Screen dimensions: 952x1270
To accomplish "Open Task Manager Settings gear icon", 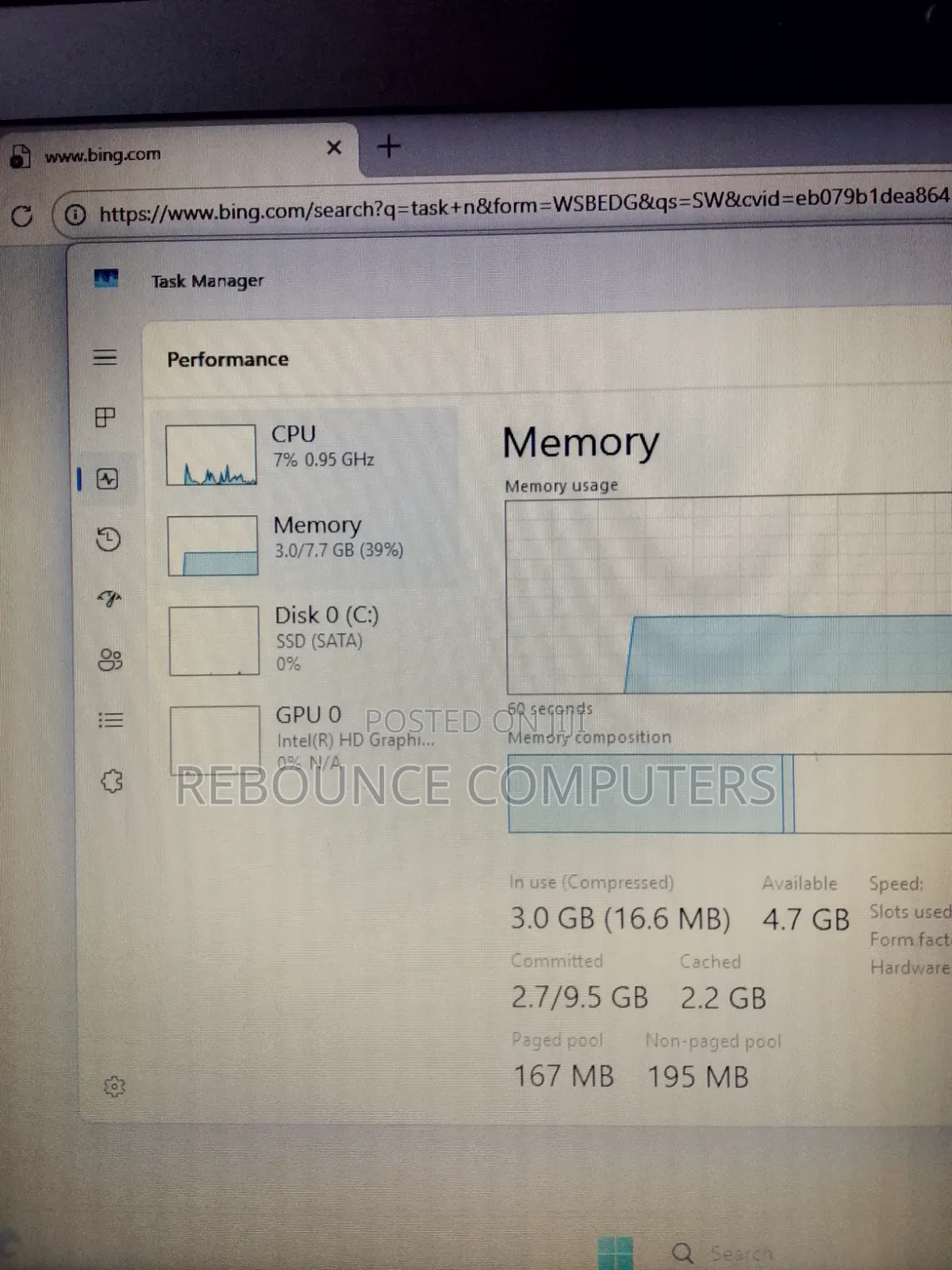I will point(114,1086).
